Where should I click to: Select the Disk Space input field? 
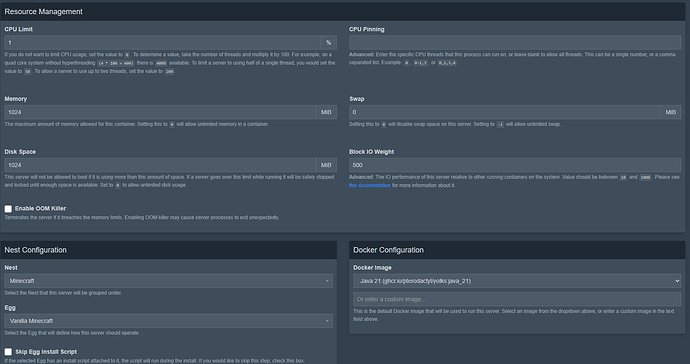(x=160, y=165)
